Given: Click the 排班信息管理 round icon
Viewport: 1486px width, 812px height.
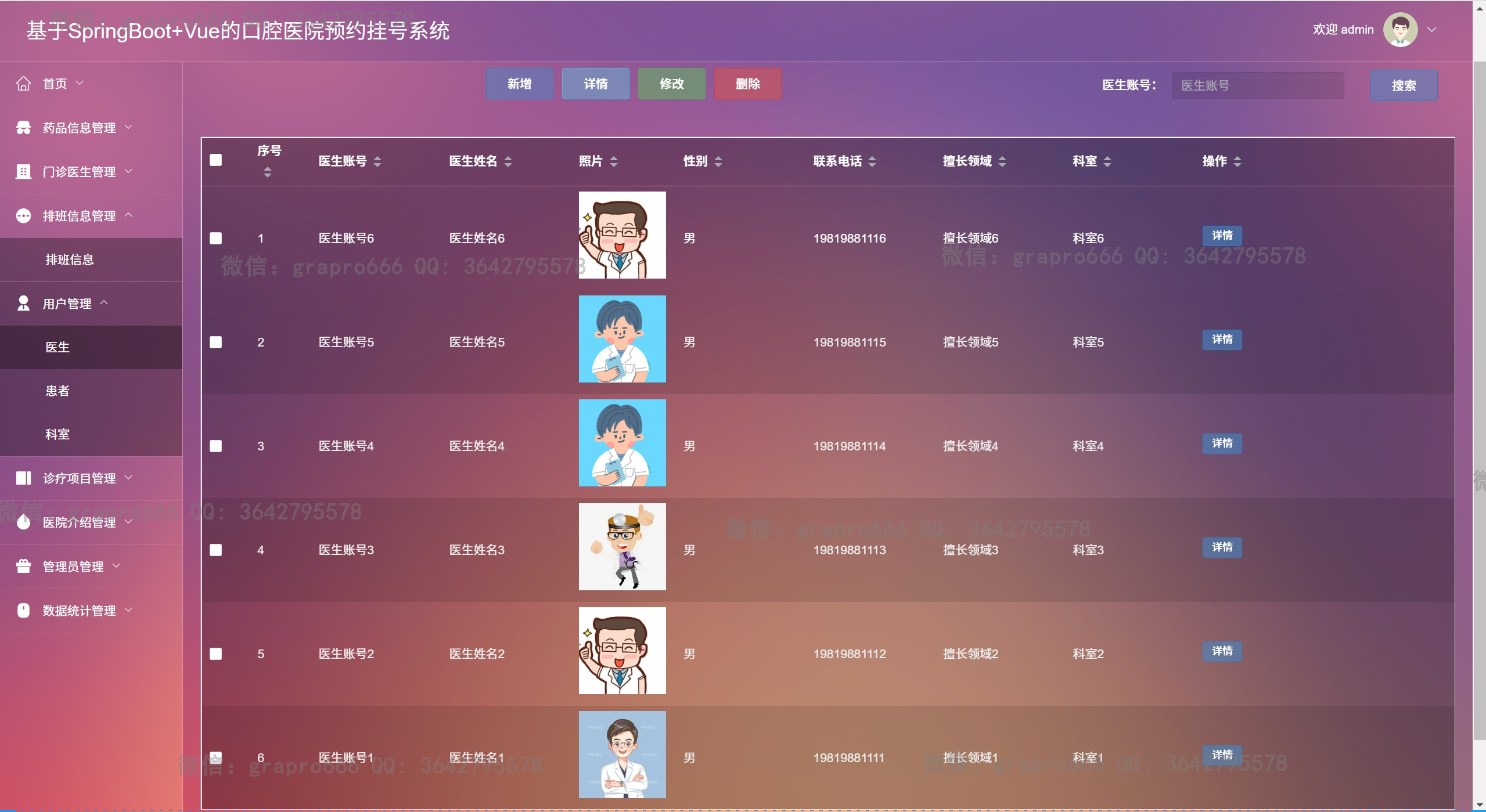Looking at the screenshot, I should (23, 216).
